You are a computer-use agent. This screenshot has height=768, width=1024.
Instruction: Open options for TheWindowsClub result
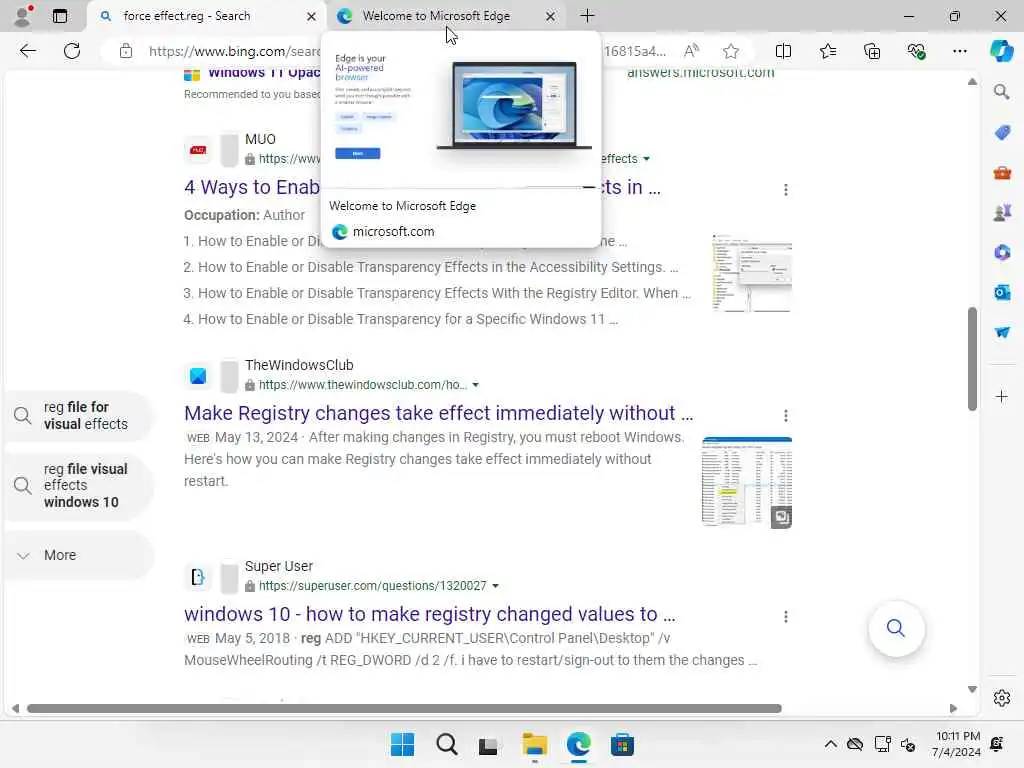pos(786,415)
